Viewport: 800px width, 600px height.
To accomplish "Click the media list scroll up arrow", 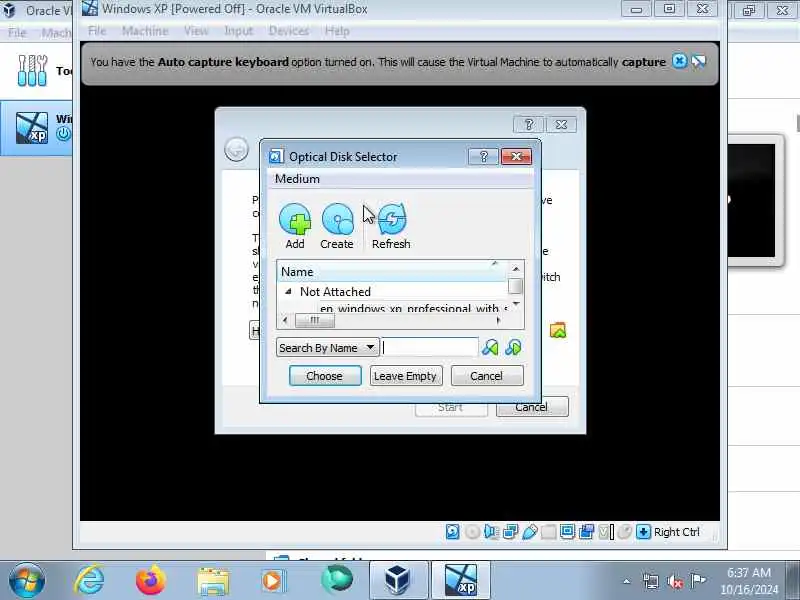I will [516, 268].
